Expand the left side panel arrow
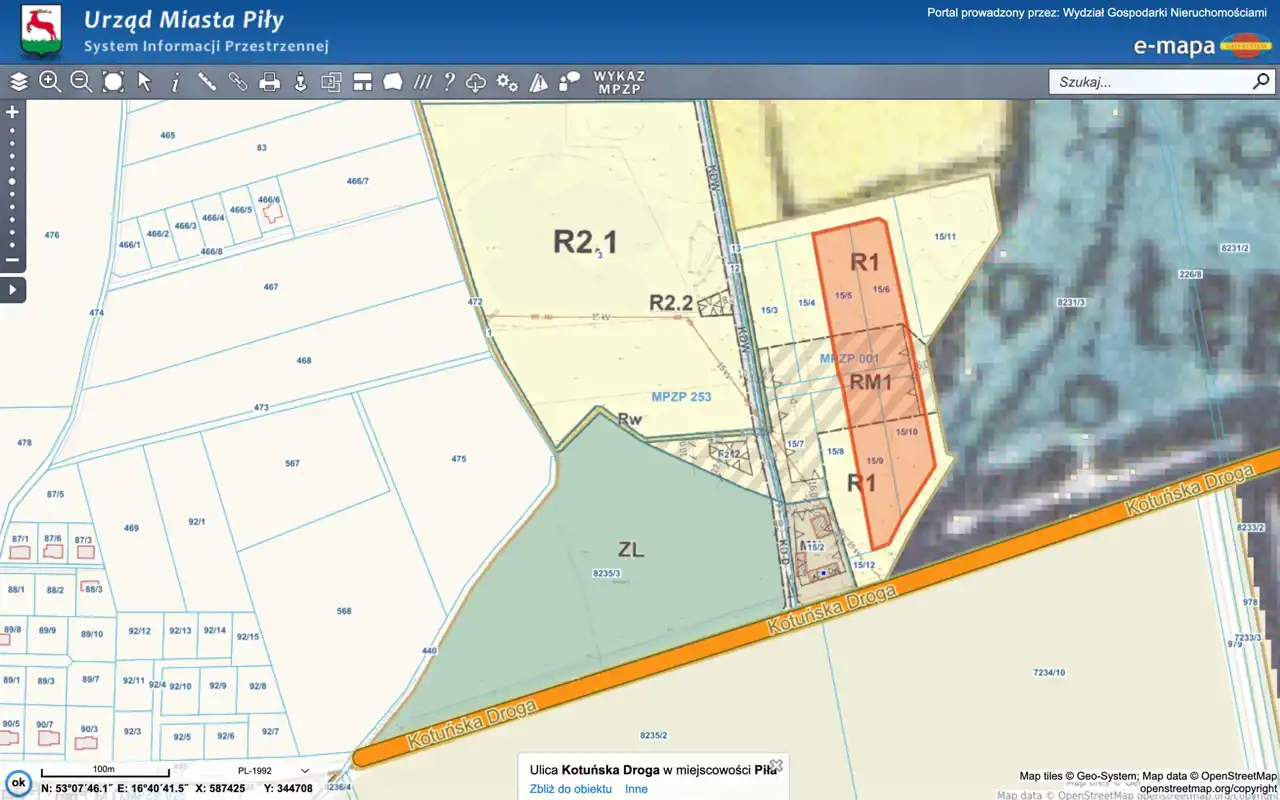This screenshot has width=1280, height=800. coord(12,290)
